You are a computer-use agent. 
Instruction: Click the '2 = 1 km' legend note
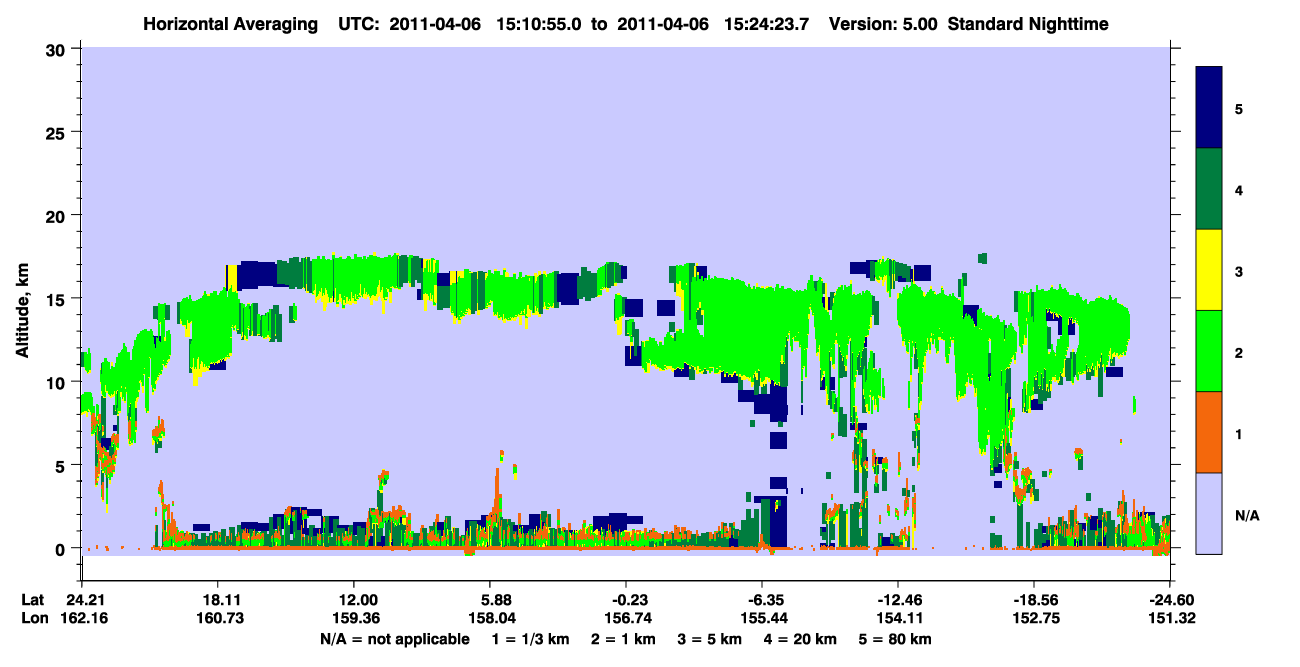623,639
